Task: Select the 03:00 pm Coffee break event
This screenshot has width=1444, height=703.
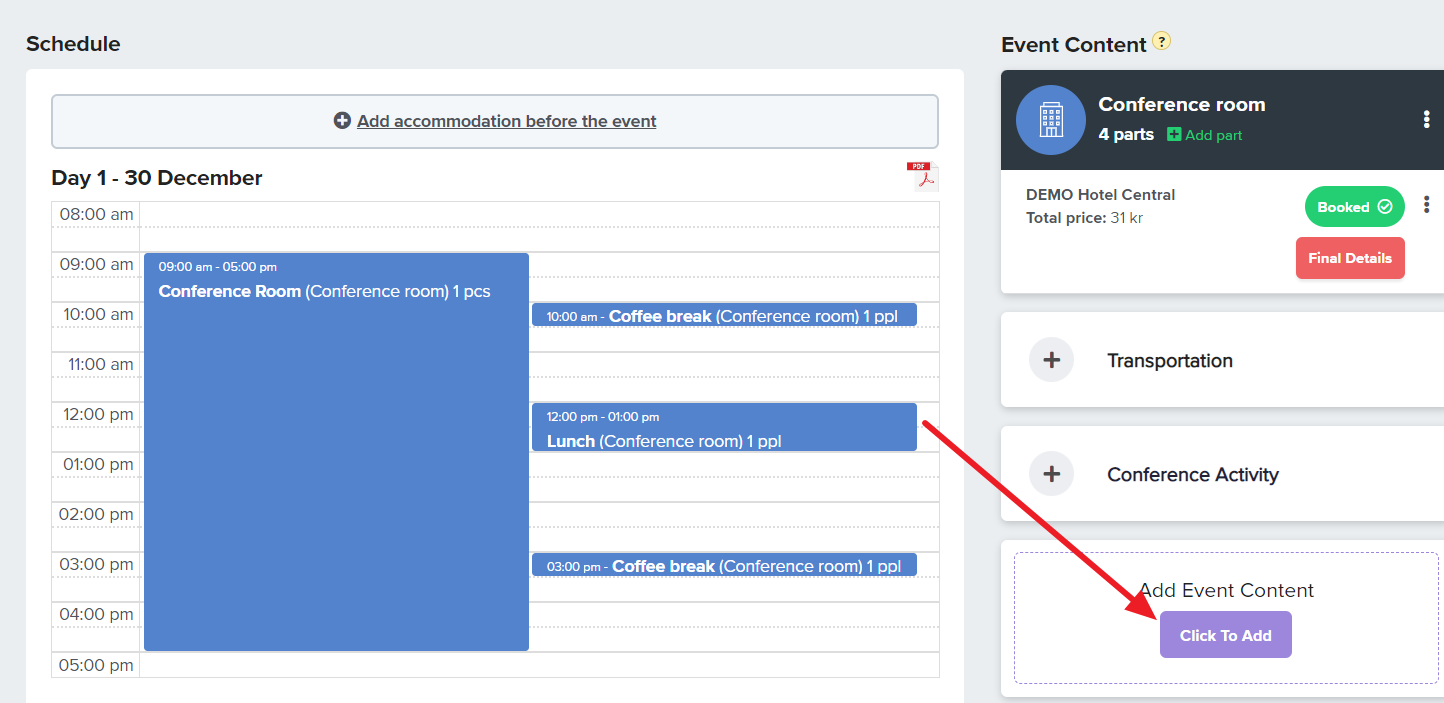Action: coord(724,565)
